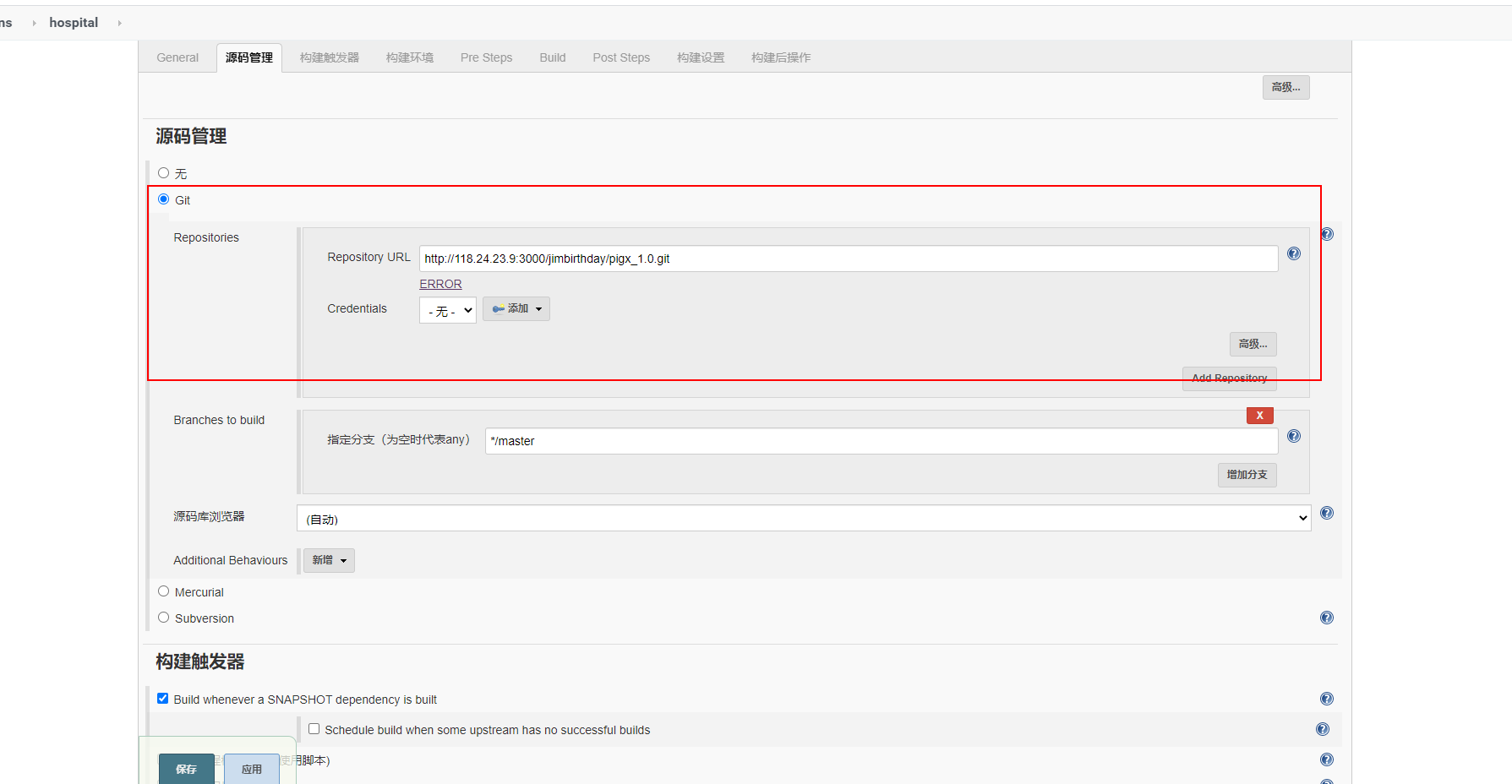Image resolution: width=1512 pixels, height=784 pixels.
Task: Open the 添加 credentials dropdown button
Action: (x=516, y=308)
